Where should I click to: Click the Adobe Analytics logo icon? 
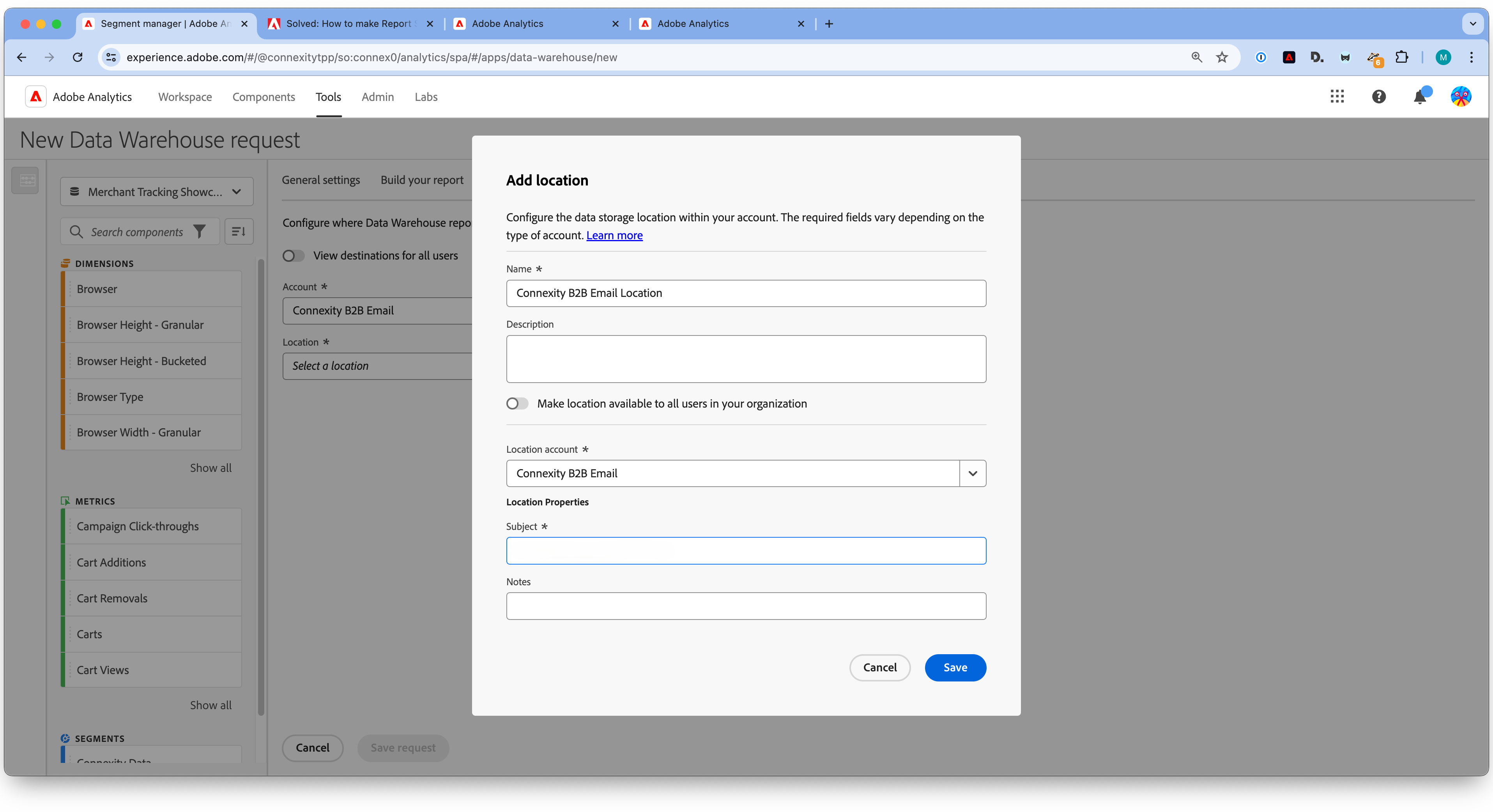click(35, 97)
